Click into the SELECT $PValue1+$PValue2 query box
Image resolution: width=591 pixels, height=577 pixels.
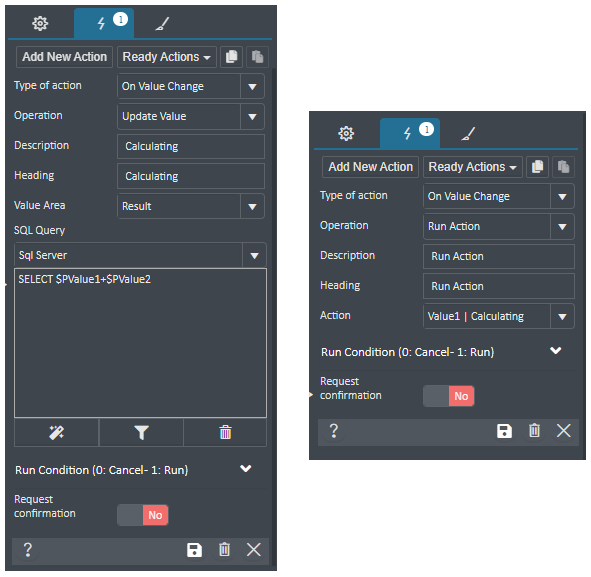140,343
